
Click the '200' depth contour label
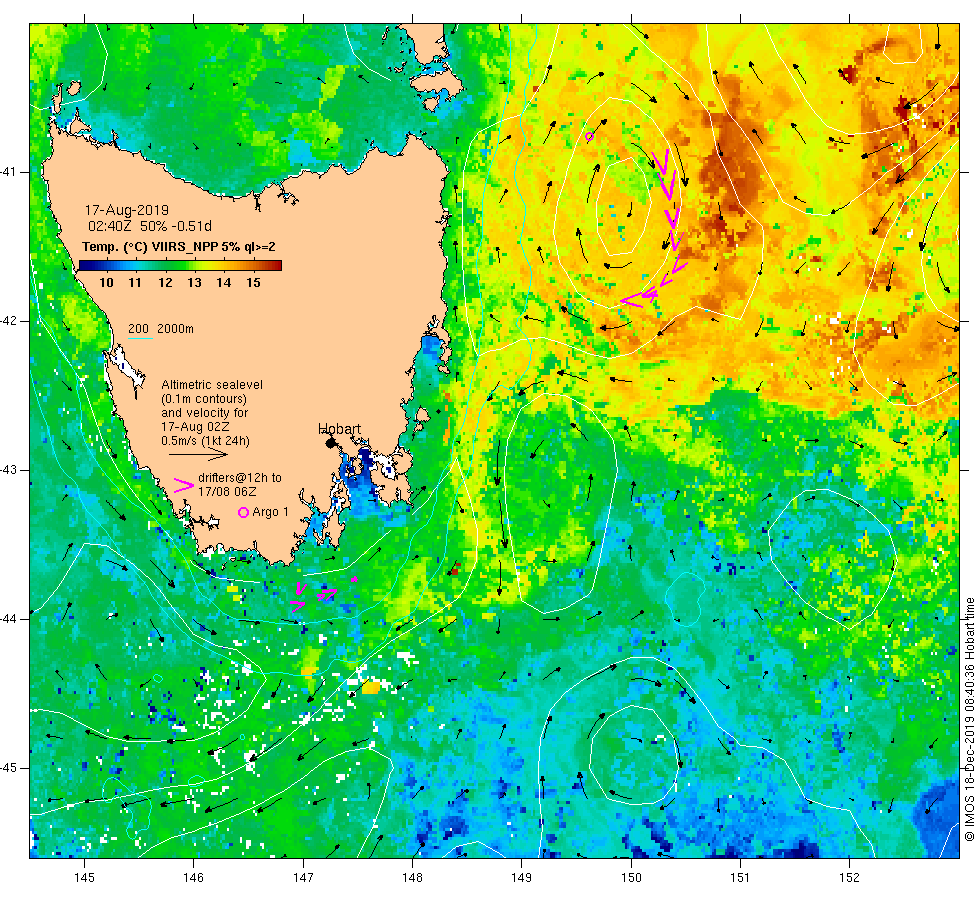pos(138,329)
